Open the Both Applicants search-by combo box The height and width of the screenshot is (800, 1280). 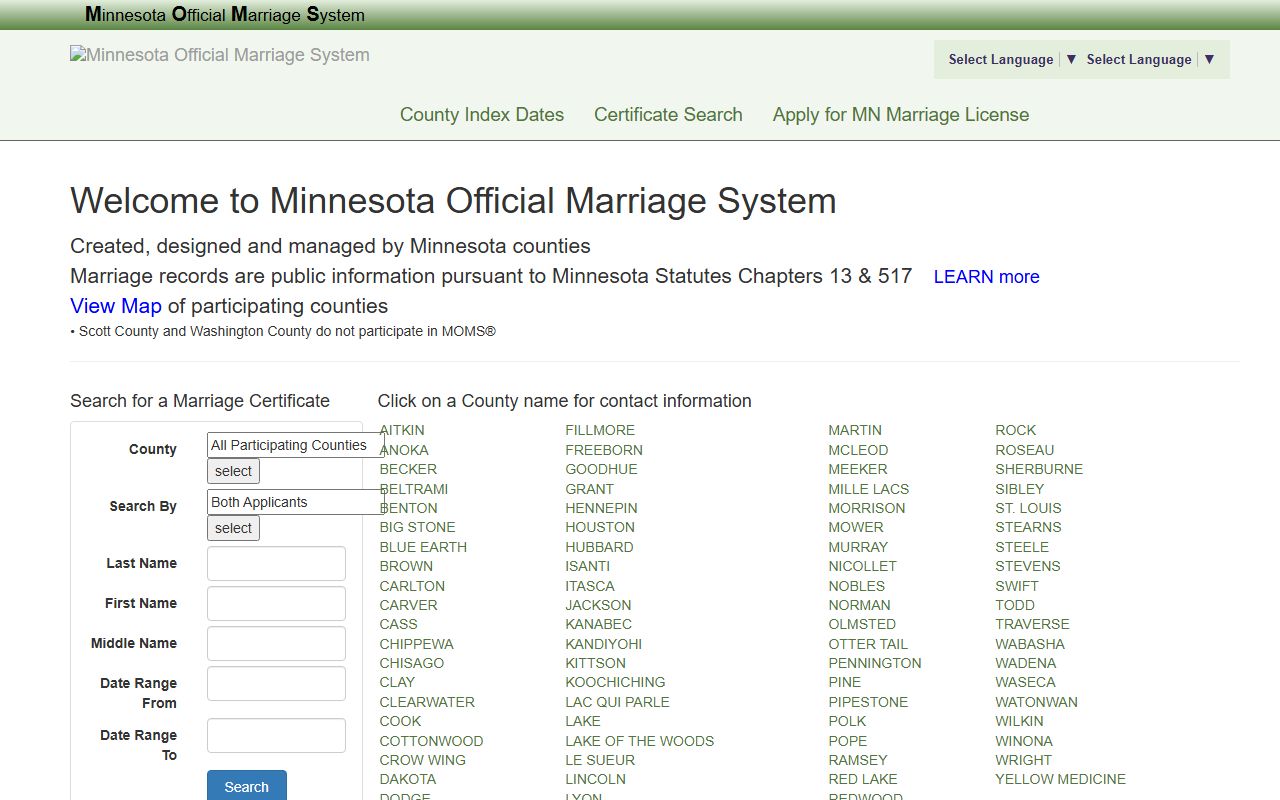click(296, 502)
